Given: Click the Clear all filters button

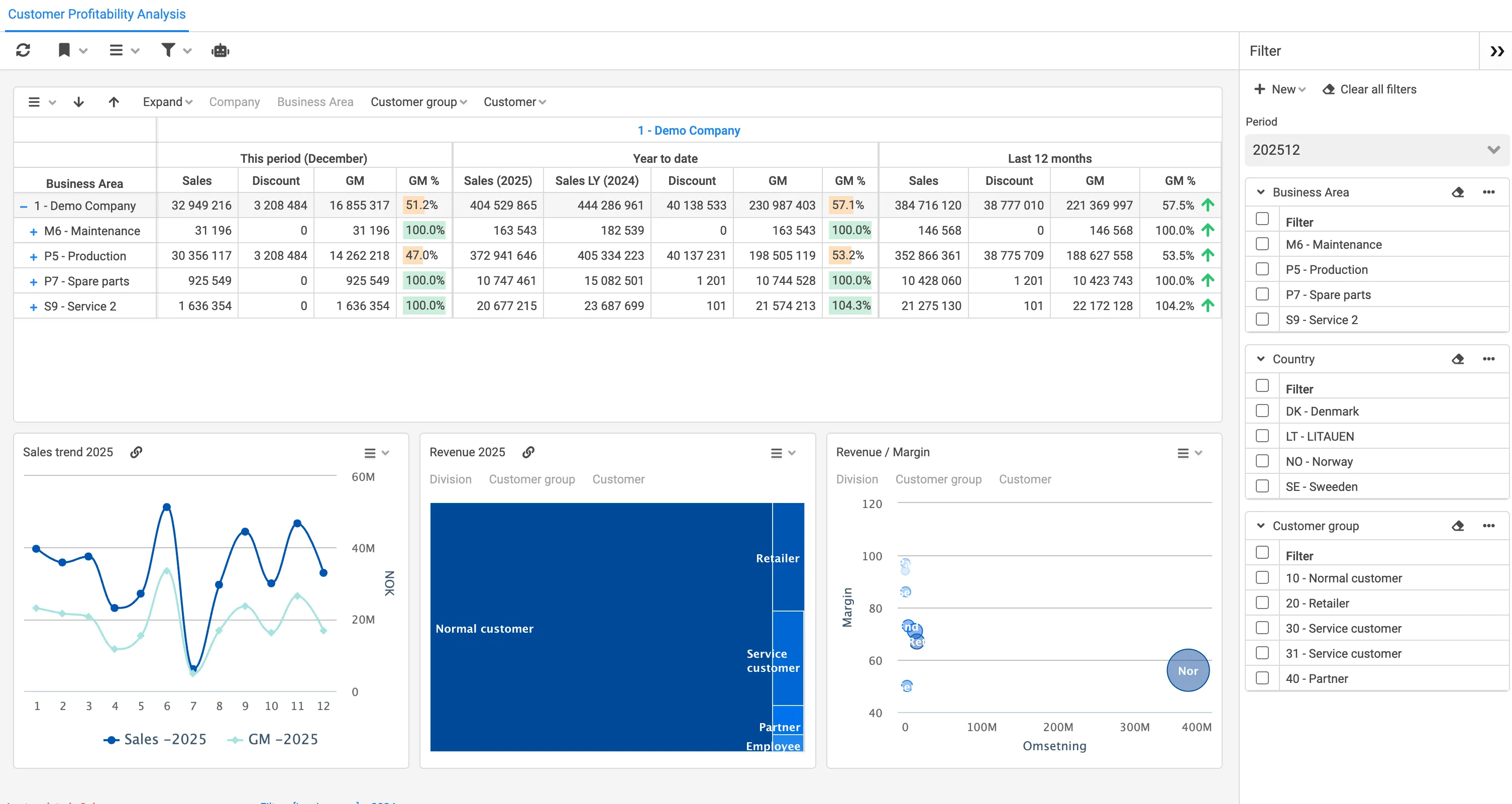Looking at the screenshot, I should point(1377,88).
